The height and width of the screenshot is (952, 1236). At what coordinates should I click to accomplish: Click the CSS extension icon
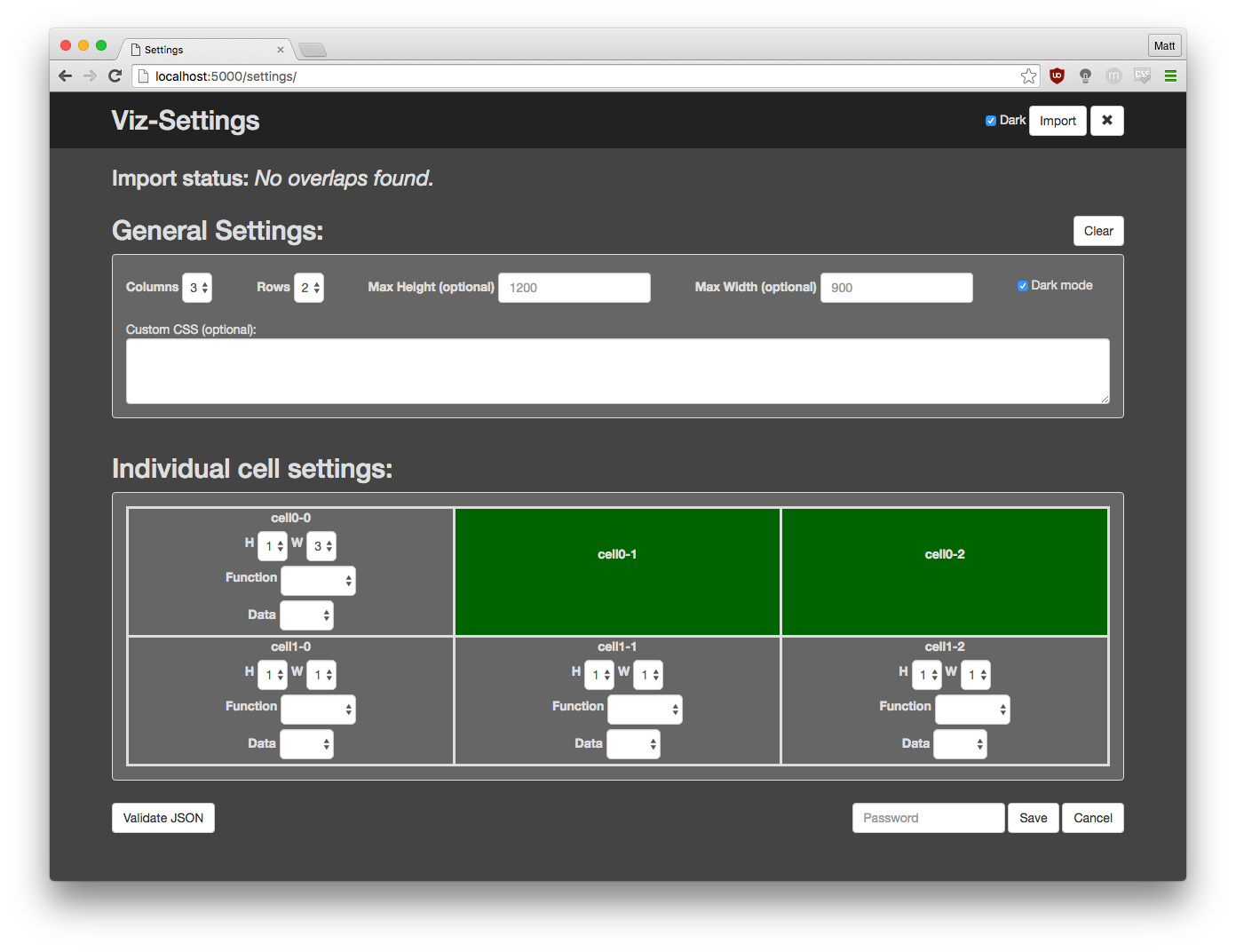[x=1142, y=76]
